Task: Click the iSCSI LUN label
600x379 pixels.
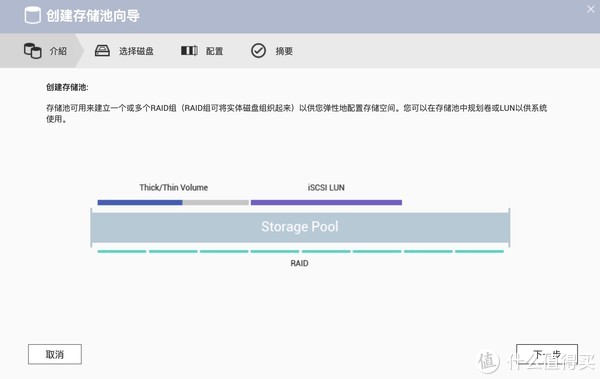Action: [x=326, y=188]
